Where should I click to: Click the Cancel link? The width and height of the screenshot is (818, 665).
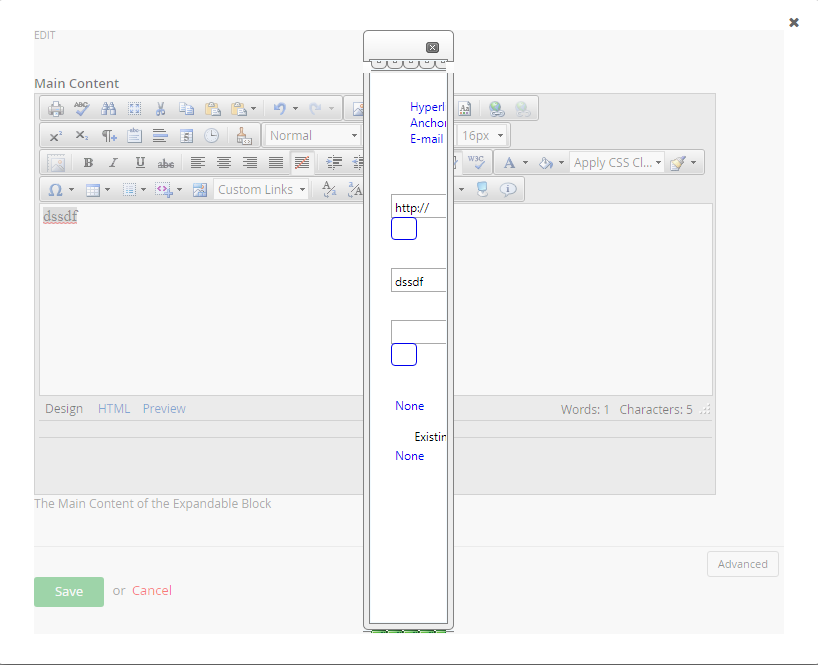tap(152, 590)
